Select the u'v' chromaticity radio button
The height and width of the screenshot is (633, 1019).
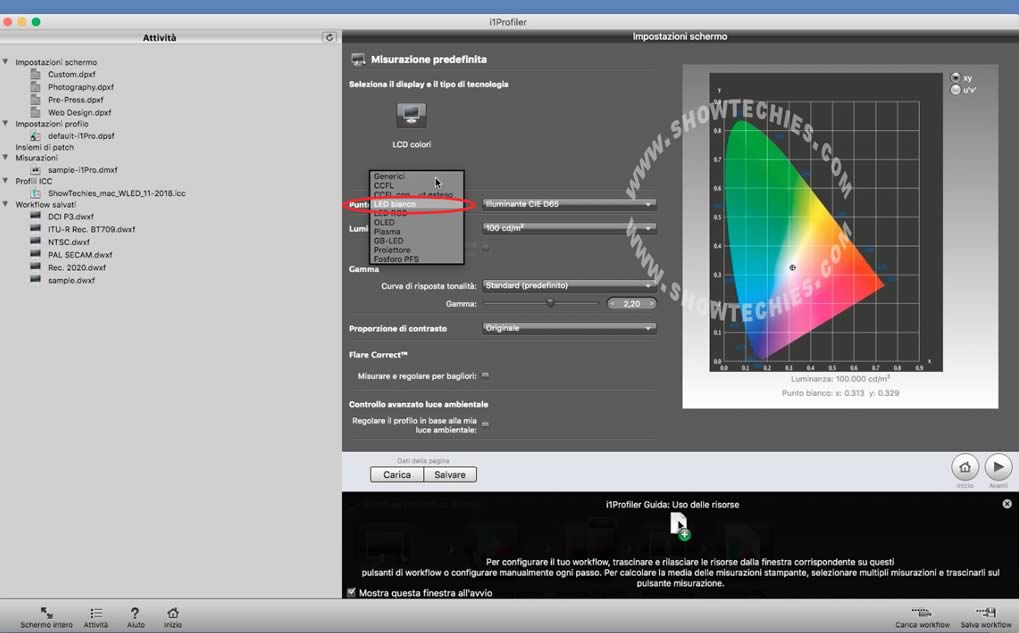956,90
